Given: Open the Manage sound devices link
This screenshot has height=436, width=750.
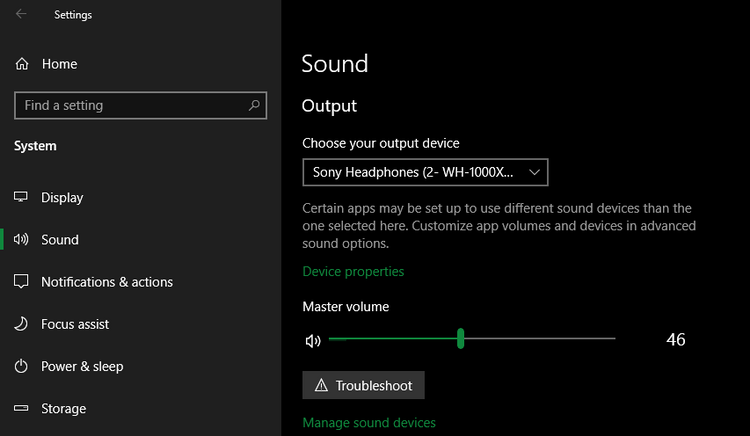Looking at the screenshot, I should 369,423.
